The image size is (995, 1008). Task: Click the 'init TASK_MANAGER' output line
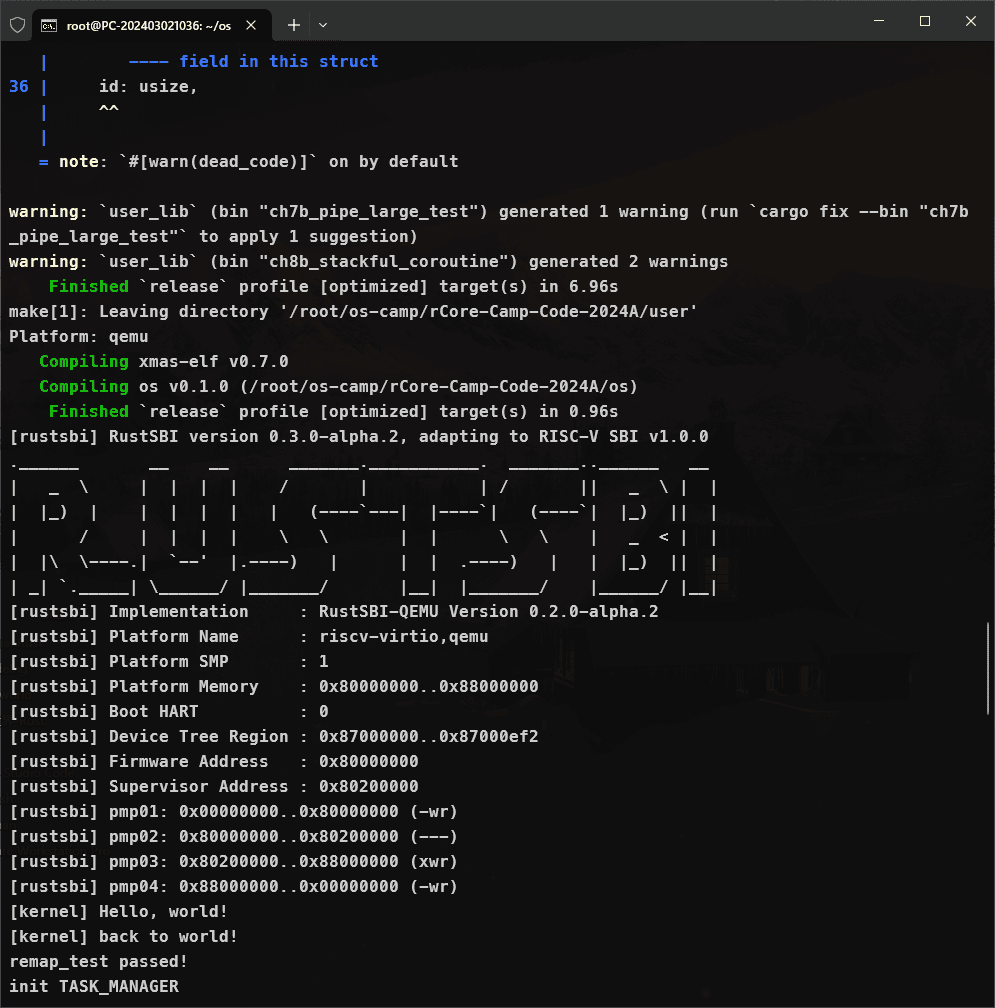click(x=94, y=987)
